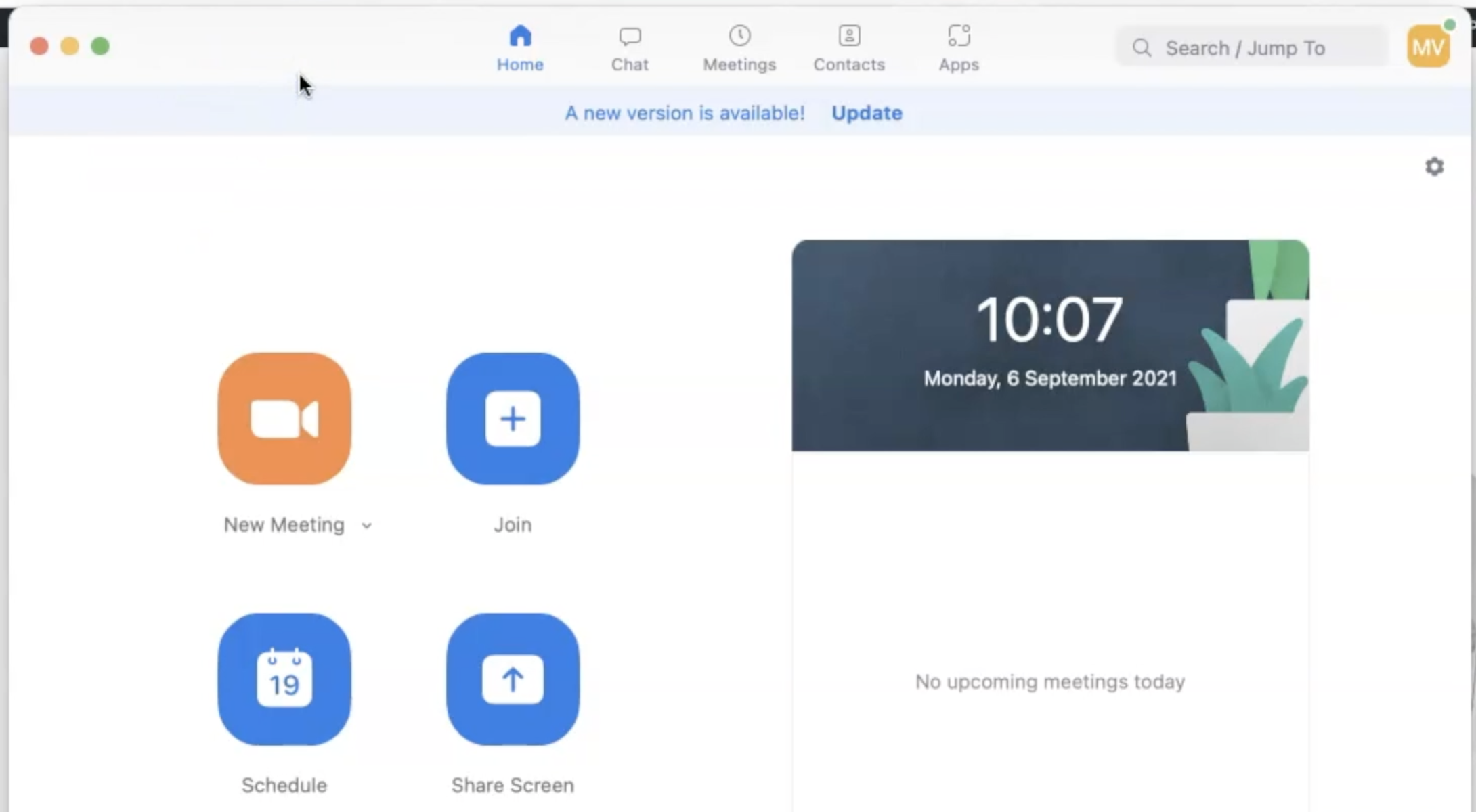Switch to the Apps tab

point(959,48)
